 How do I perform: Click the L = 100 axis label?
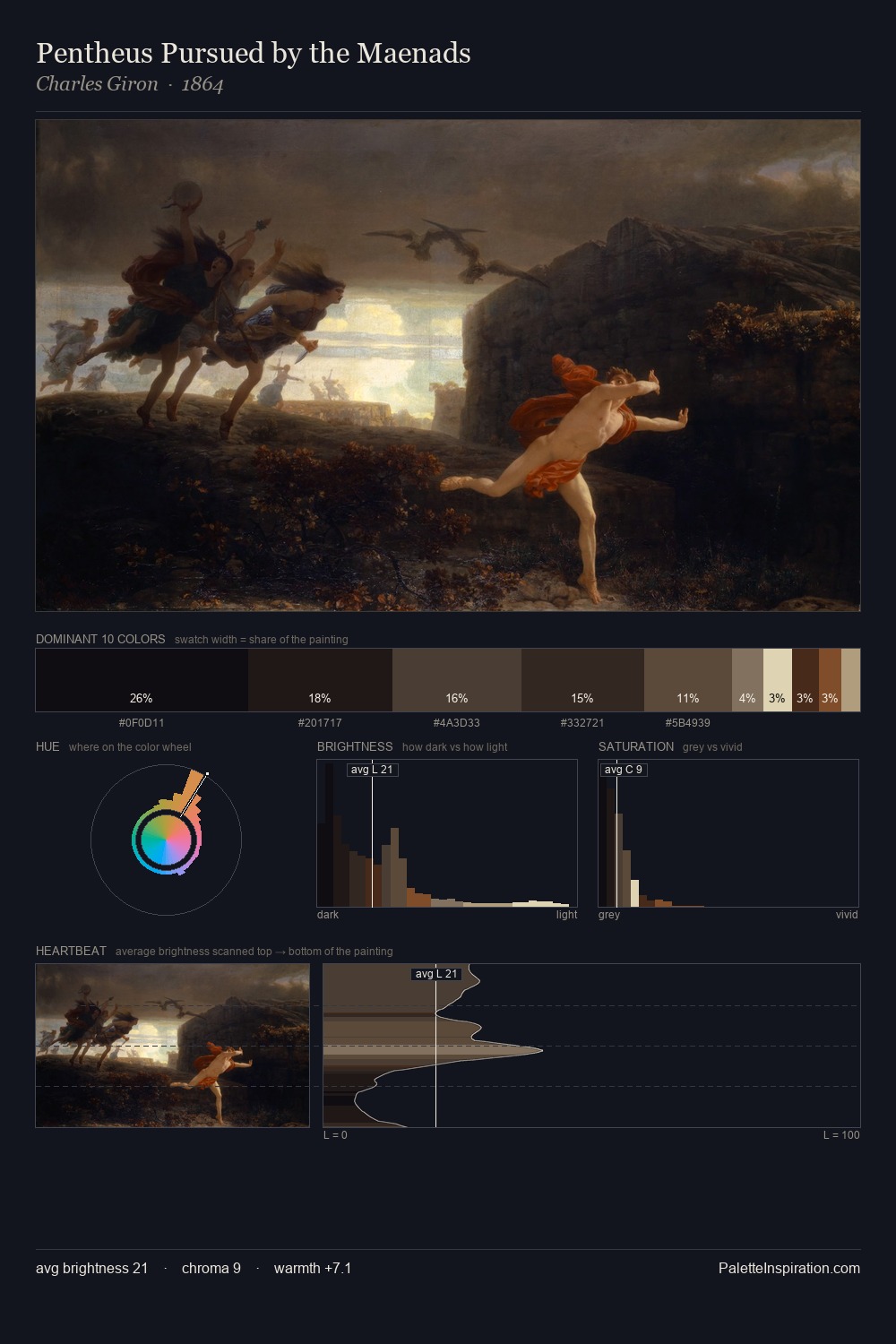coord(841,1135)
